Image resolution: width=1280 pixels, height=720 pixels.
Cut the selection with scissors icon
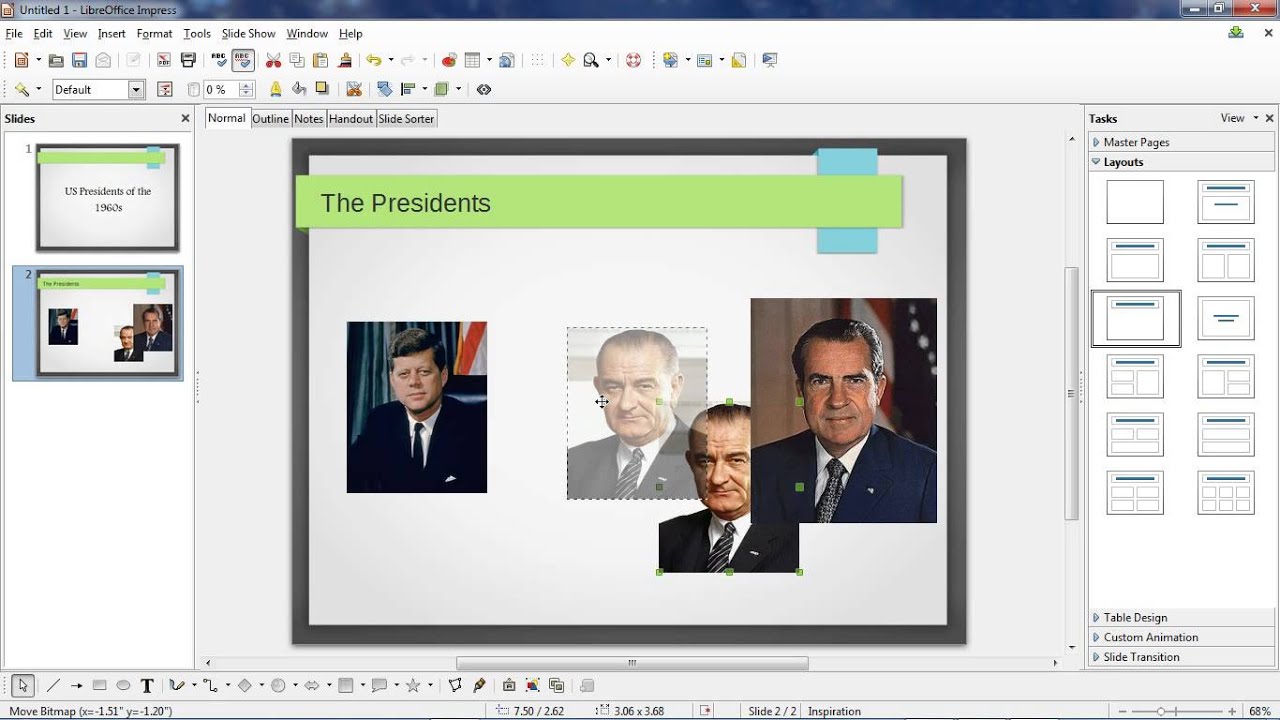point(273,60)
